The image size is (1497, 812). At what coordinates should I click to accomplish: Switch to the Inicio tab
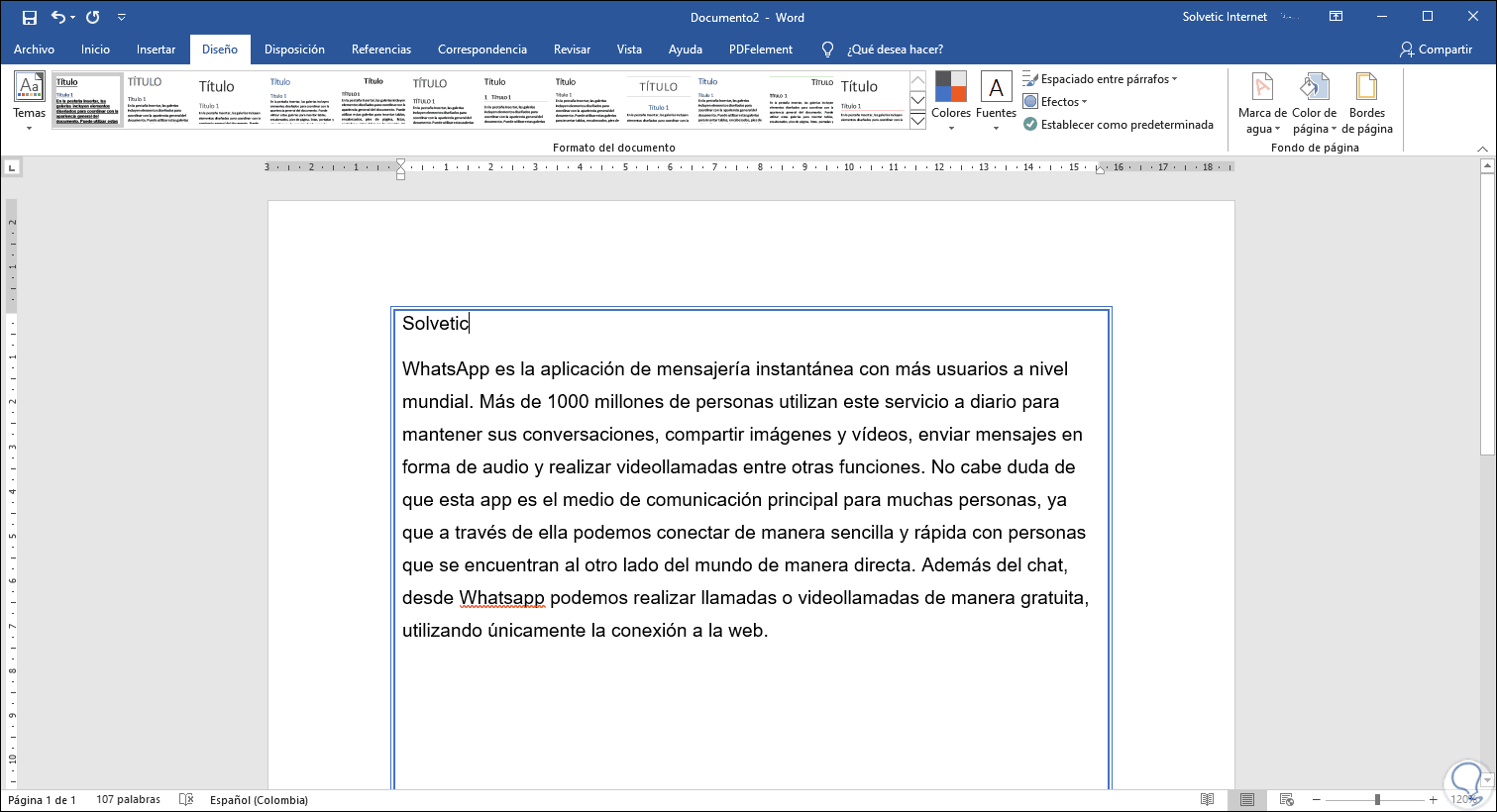[95, 50]
